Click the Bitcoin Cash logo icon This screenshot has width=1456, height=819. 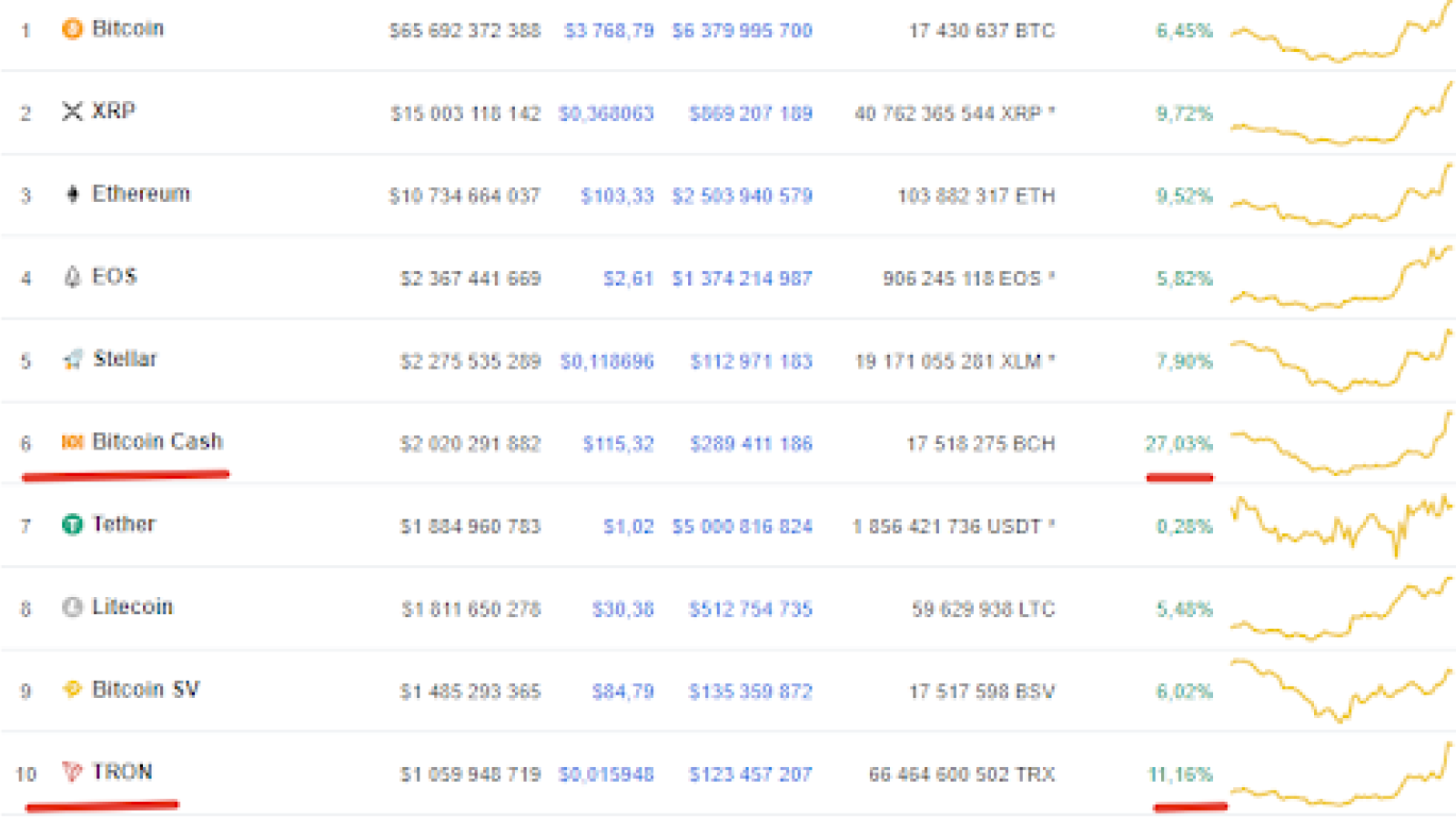pos(72,442)
